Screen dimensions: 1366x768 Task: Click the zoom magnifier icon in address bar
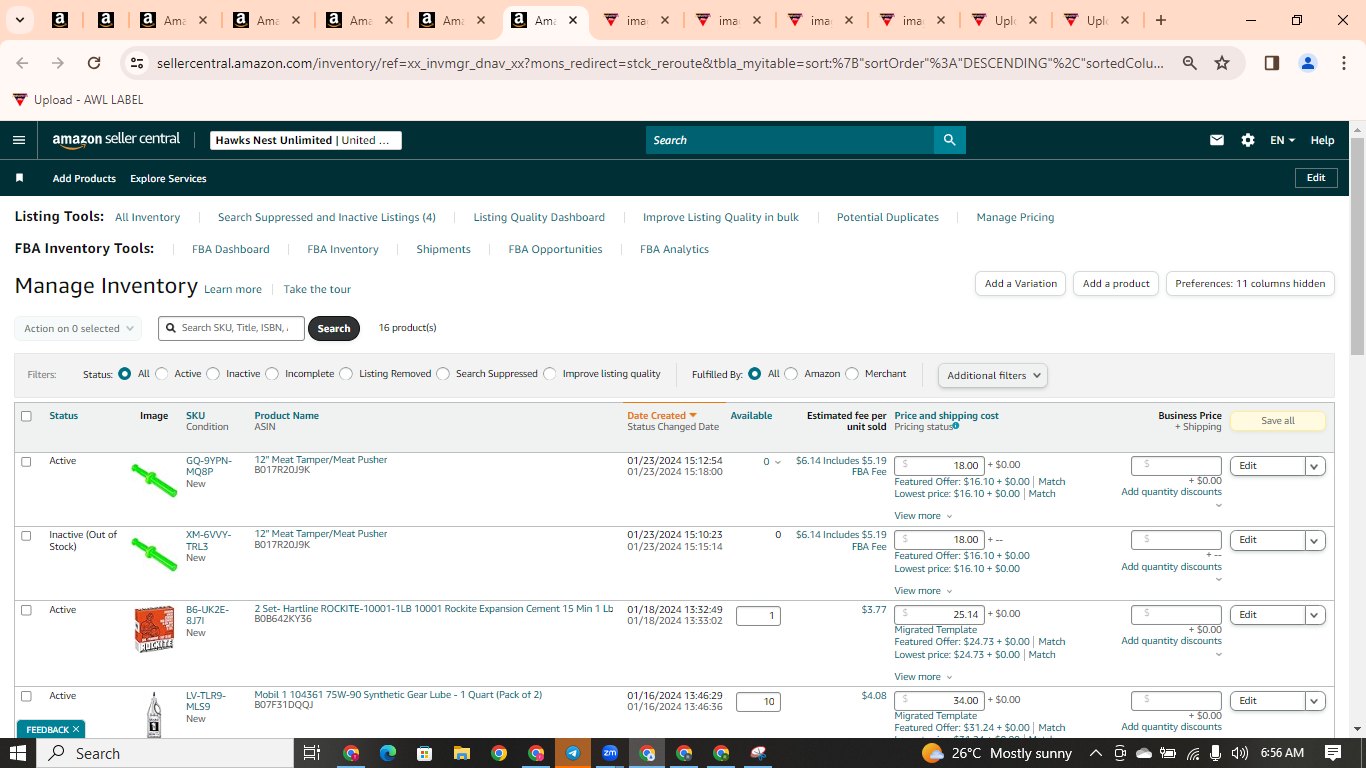(x=1190, y=63)
